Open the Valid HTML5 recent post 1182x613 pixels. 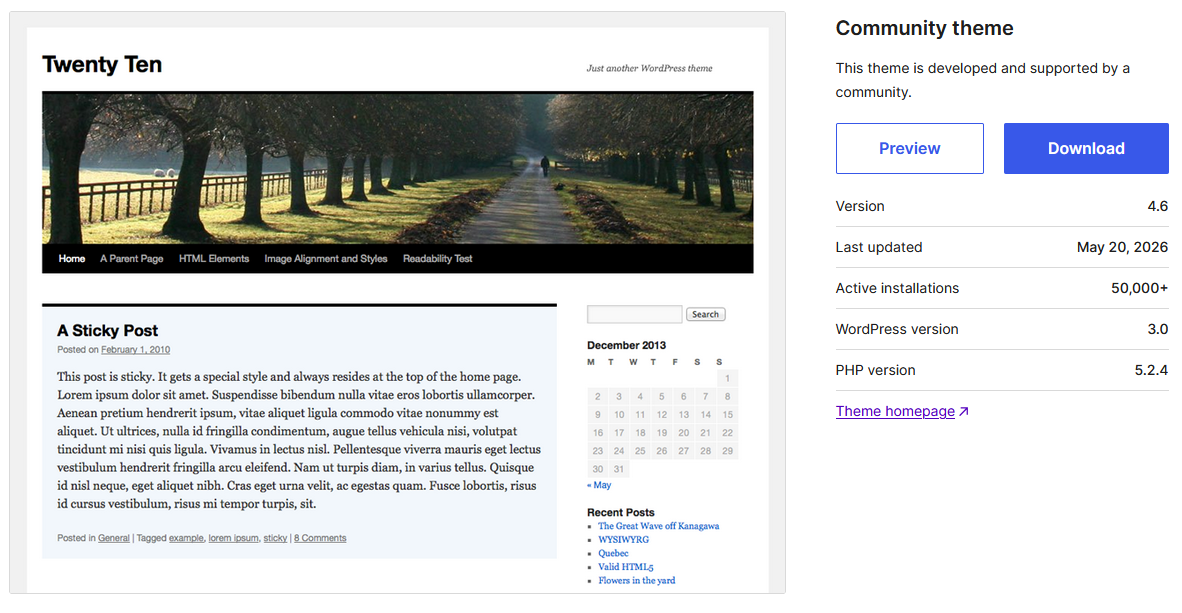(x=626, y=567)
